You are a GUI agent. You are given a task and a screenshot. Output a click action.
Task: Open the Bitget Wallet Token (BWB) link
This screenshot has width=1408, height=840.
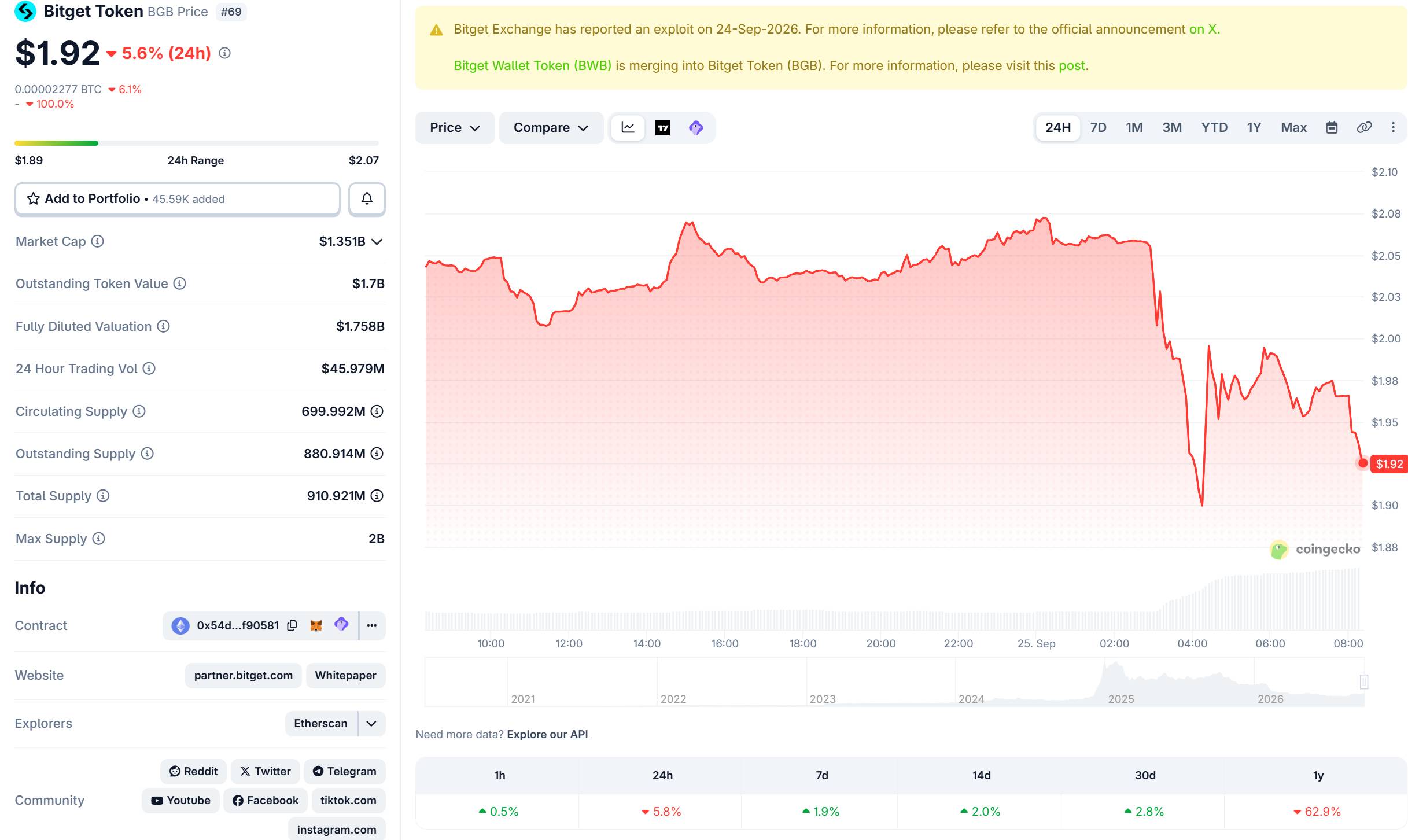coord(532,66)
